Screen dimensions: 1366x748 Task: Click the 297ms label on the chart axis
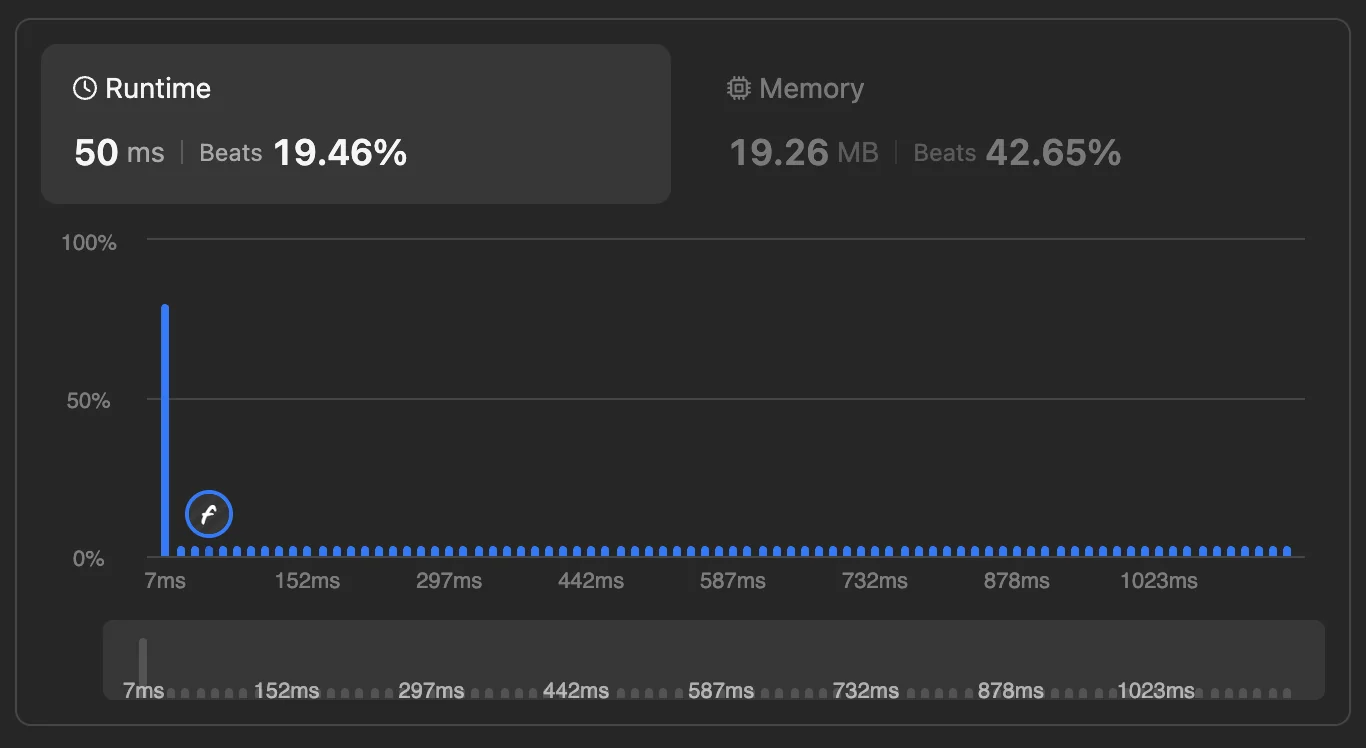[x=449, y=581]
